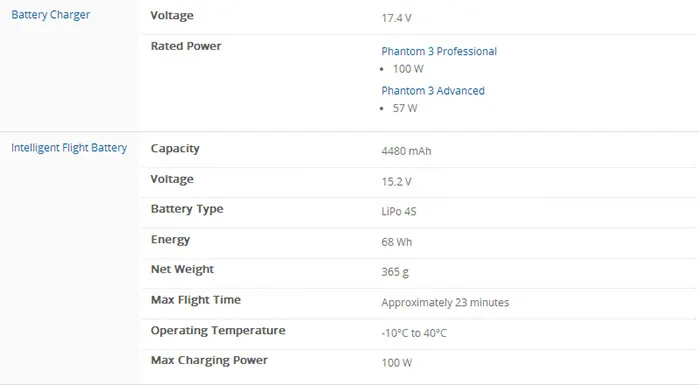This screenshot has width=700, height=385.
Task: Click the 68 Wh energy value
Action: click(x=396, y=242)
